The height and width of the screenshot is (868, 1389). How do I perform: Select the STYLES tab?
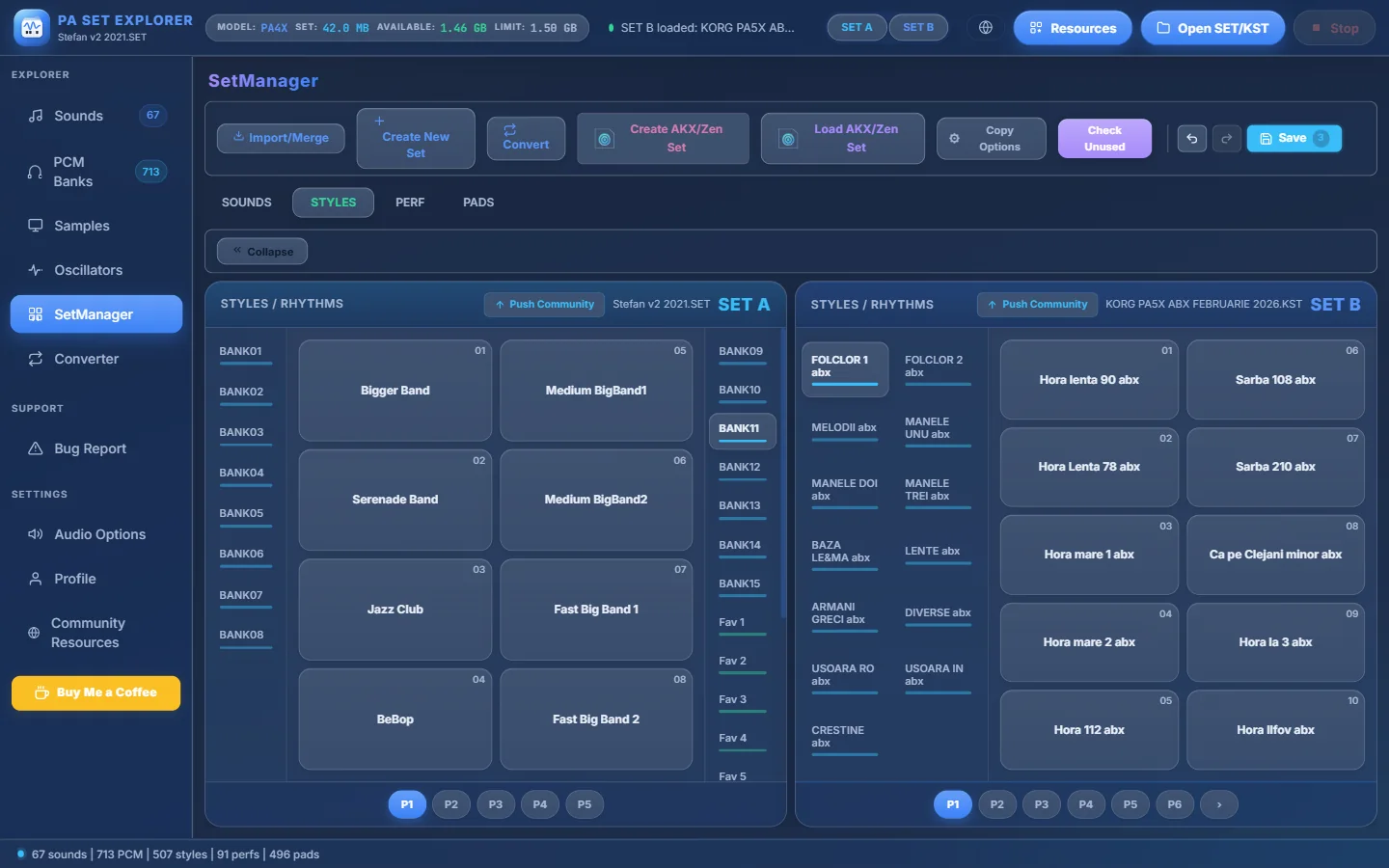(x=334, y=203)
